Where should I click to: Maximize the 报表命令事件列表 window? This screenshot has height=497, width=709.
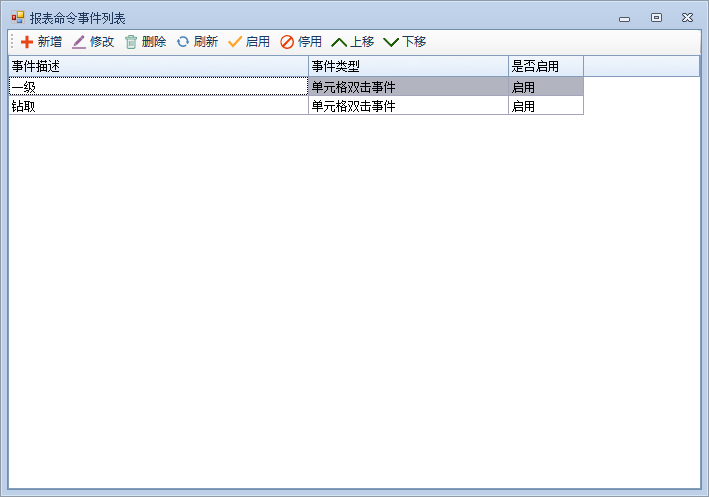coord(656,17)
